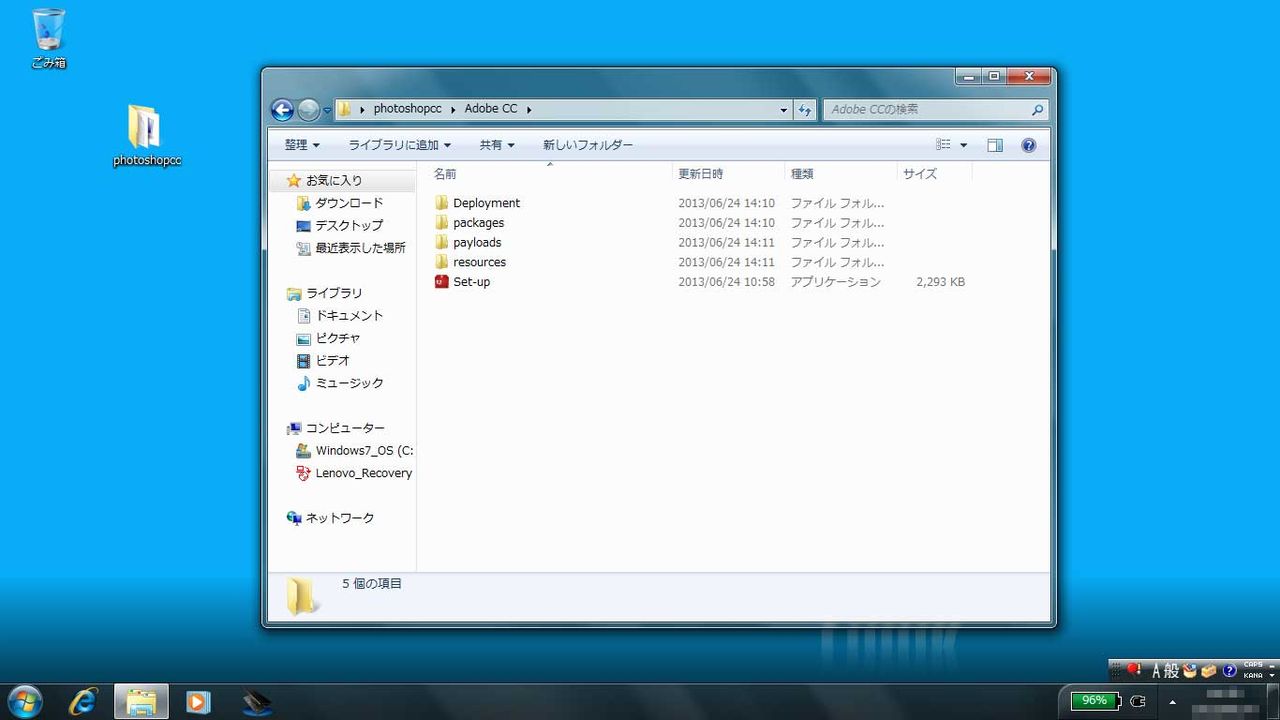
Task: Select the Deployment folder icon
Action: point(442,203)
